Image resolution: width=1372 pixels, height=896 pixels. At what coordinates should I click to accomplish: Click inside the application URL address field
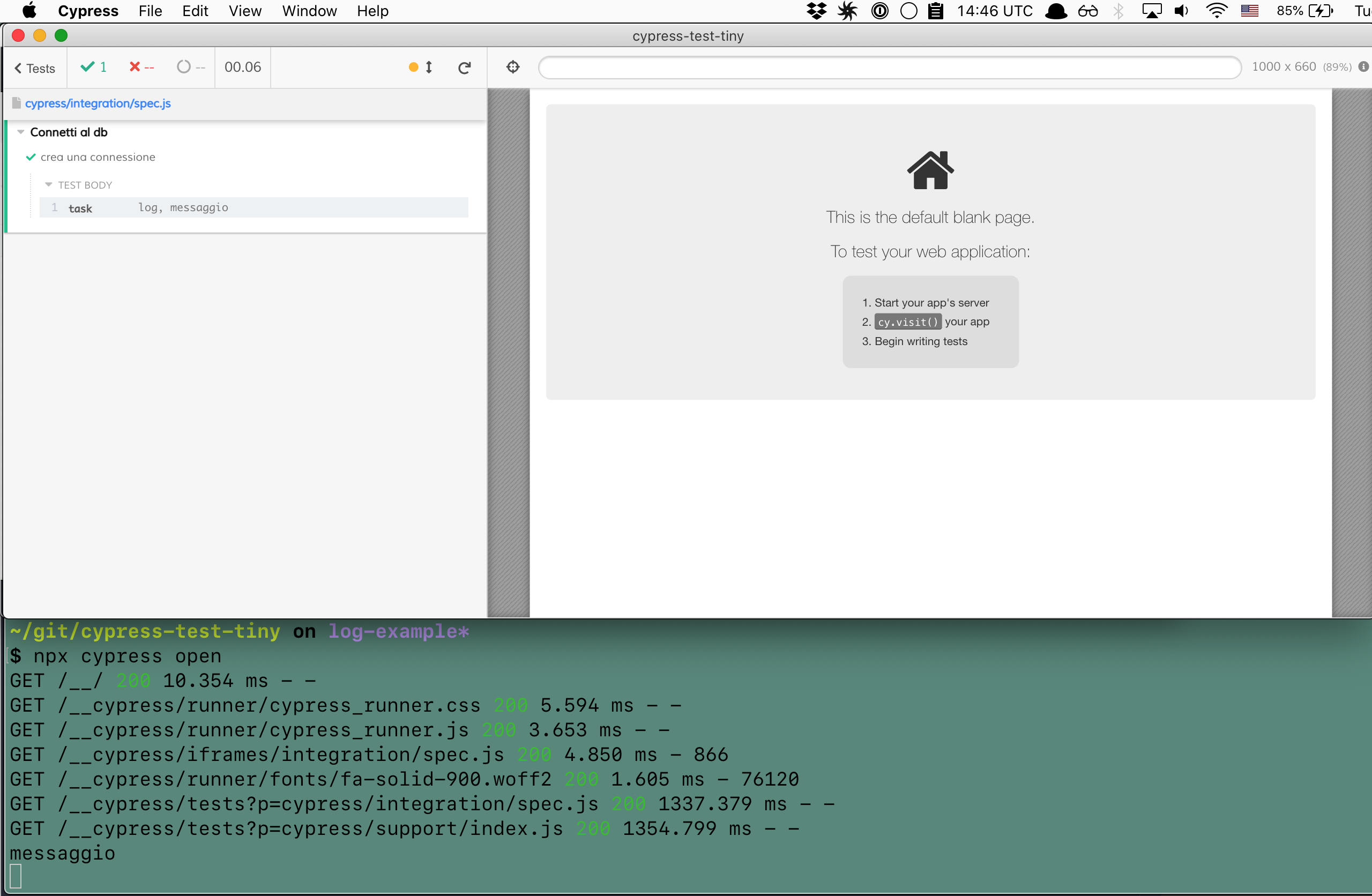(888, 67)
